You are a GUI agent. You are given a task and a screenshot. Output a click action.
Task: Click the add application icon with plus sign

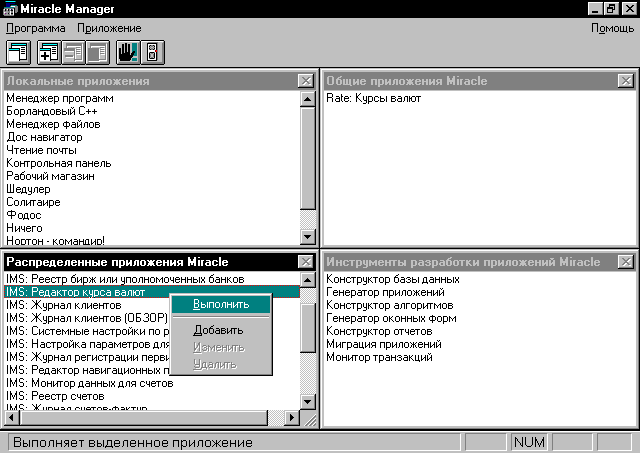[x=51, y=52]
